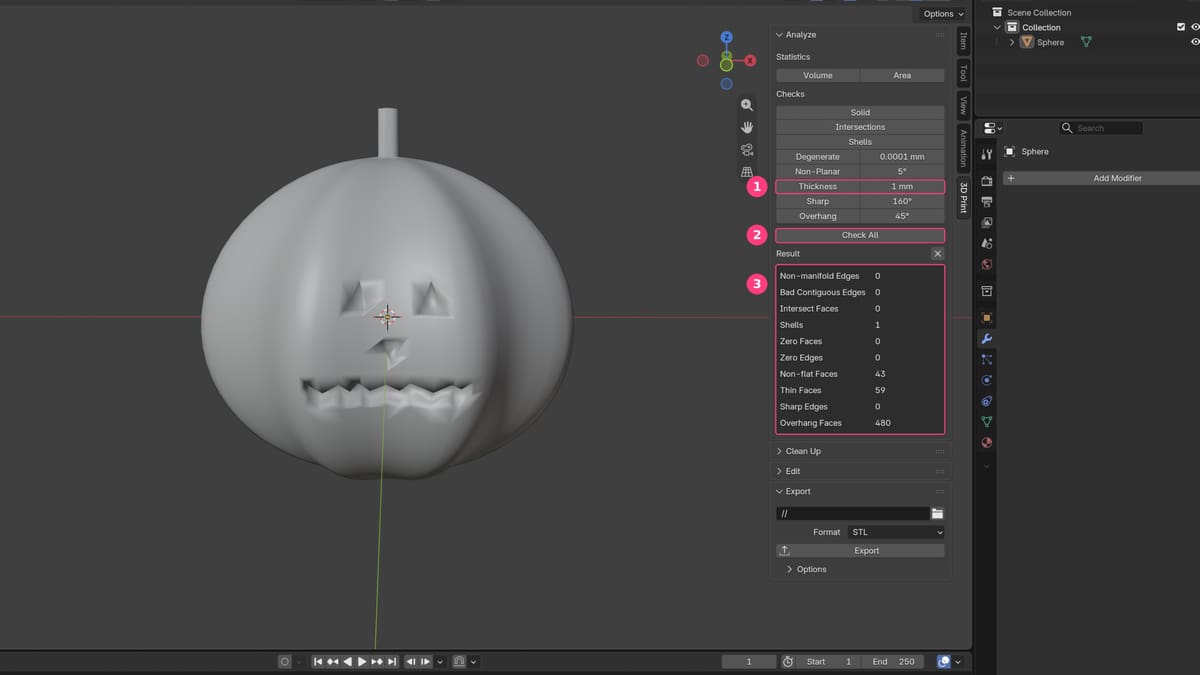Click the Check All button
This screenshot has width=1200, height=675.
tap(860, 235)
